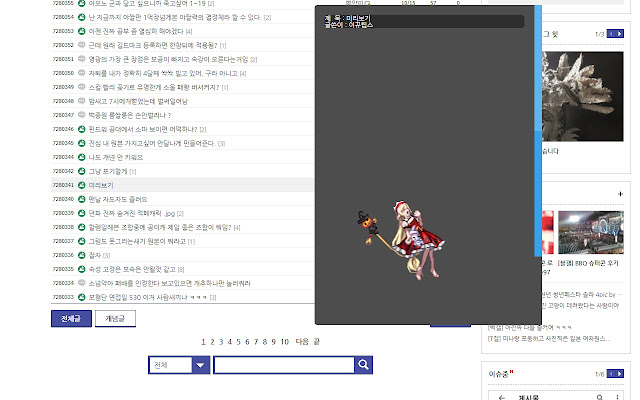The width and height of the screenshot is (640, 400).
Task: Click the green image icon on row 7280340
Action: coord(82,199)
